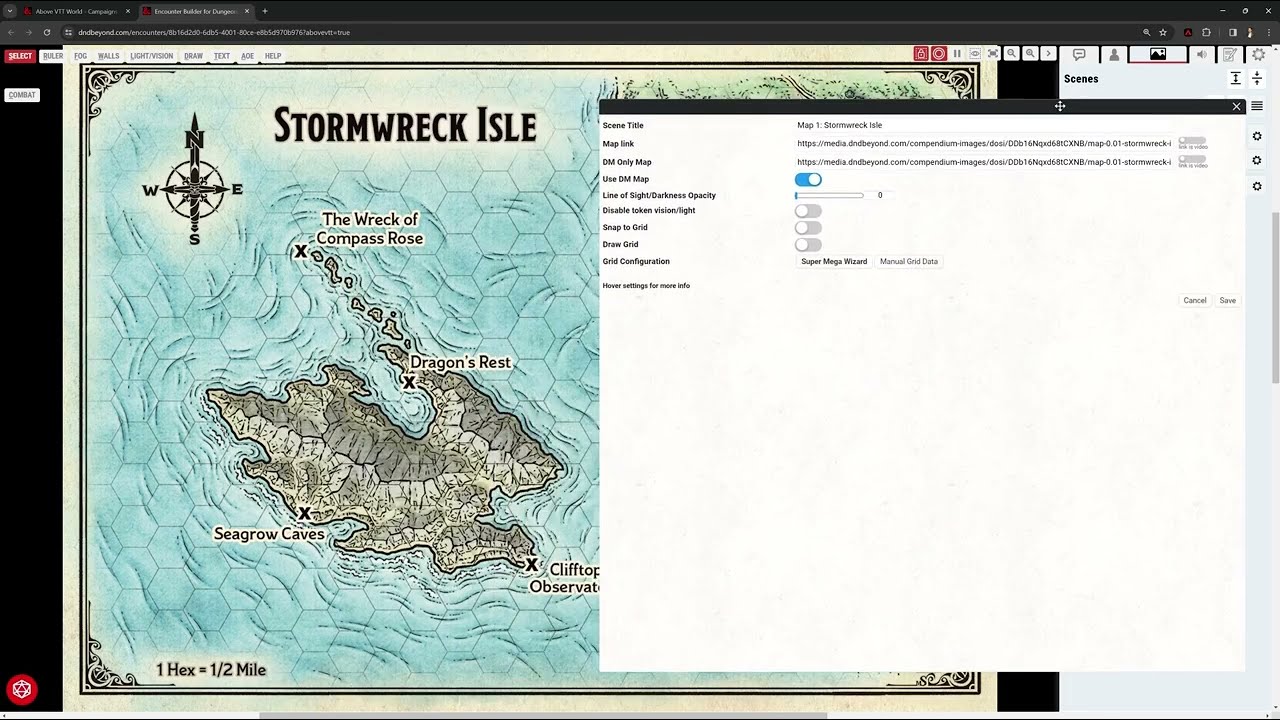The image size is (1280, 720).
Task: Enable Disable token vision/light toggle
Action: [x=808, y=211]
